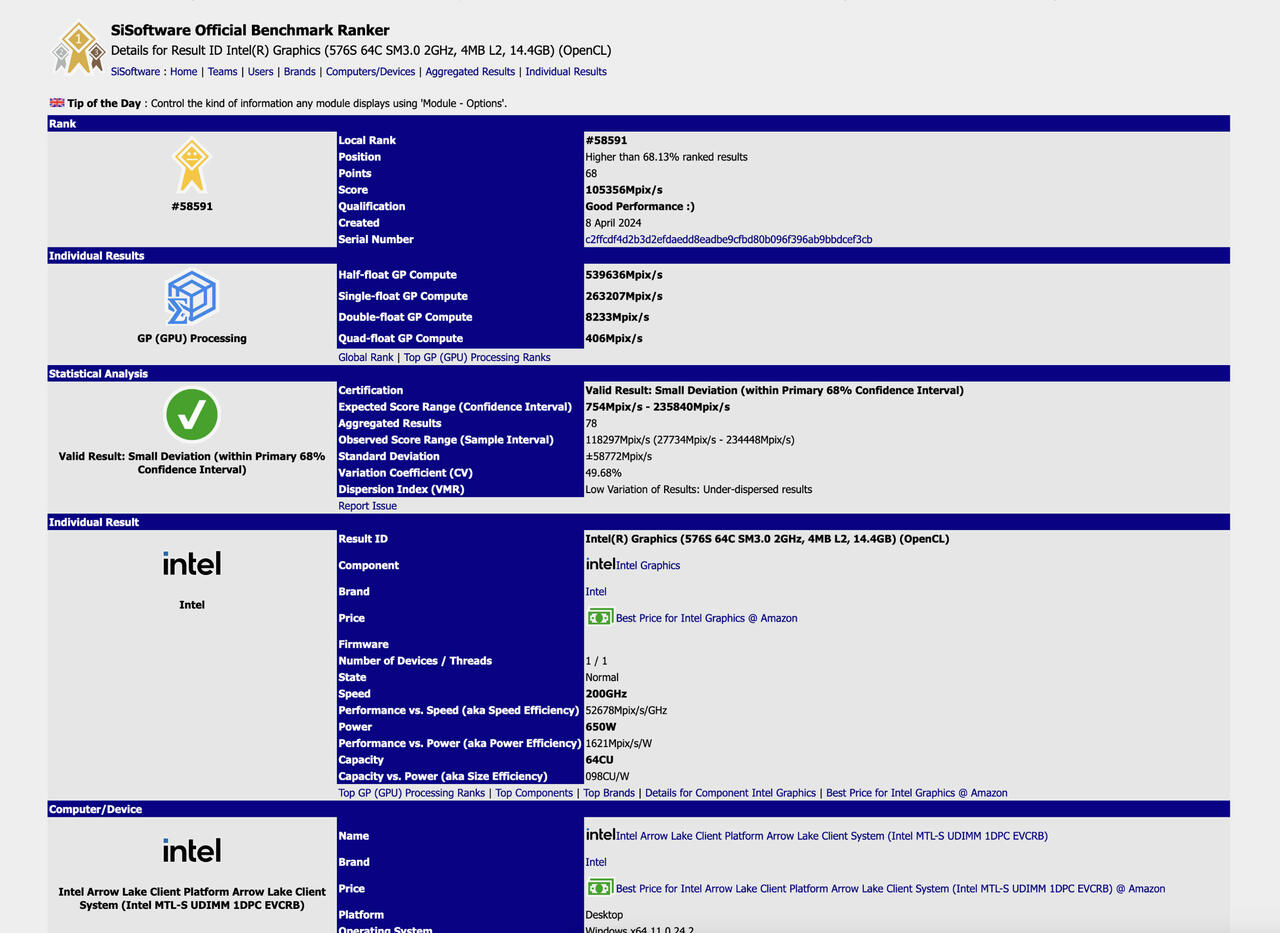Click Intel logo in Computer/Device section

pyautogui.click(x=192, y=851)
